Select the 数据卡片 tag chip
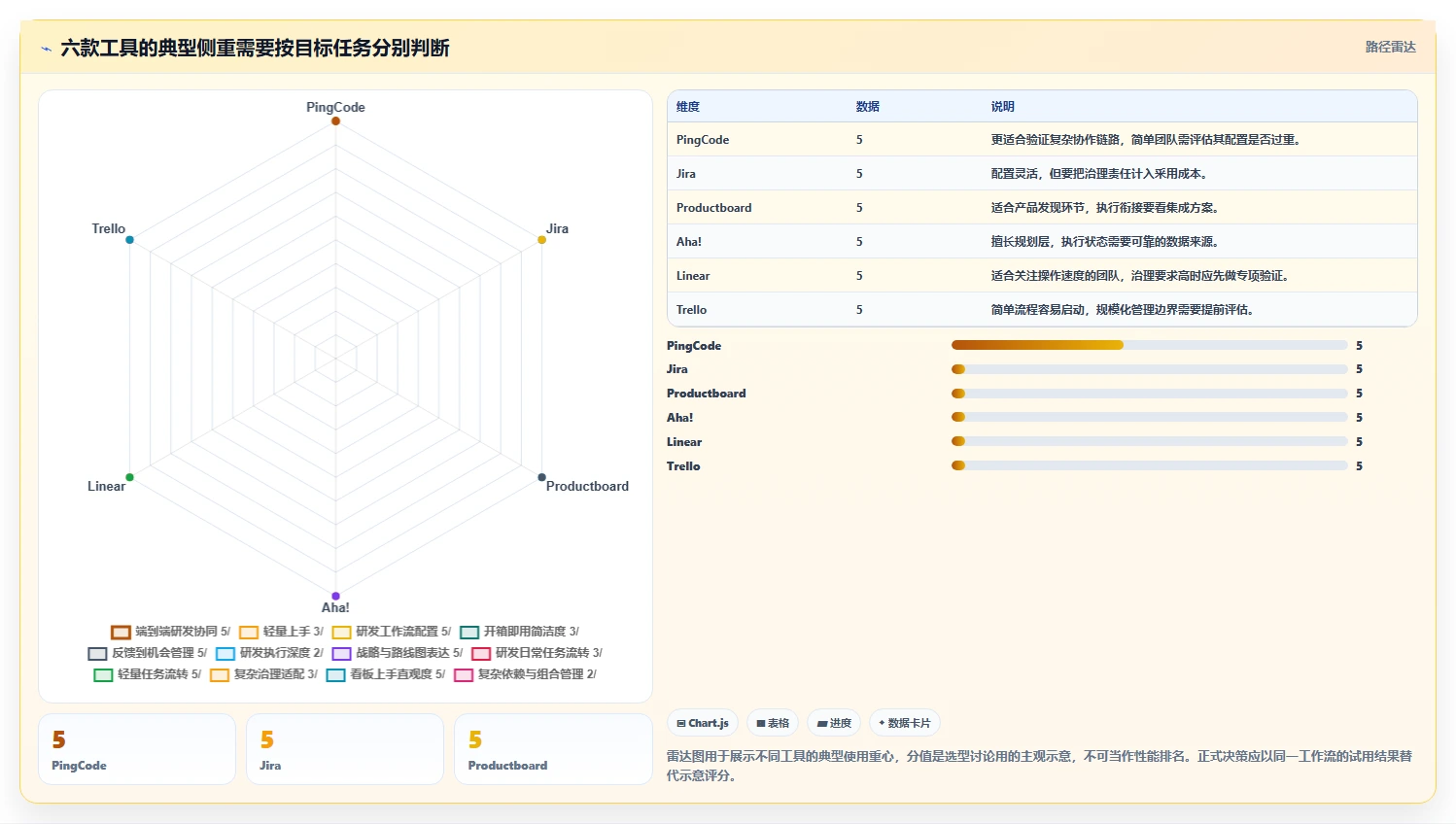1456x824 pixels. [904, 723]
